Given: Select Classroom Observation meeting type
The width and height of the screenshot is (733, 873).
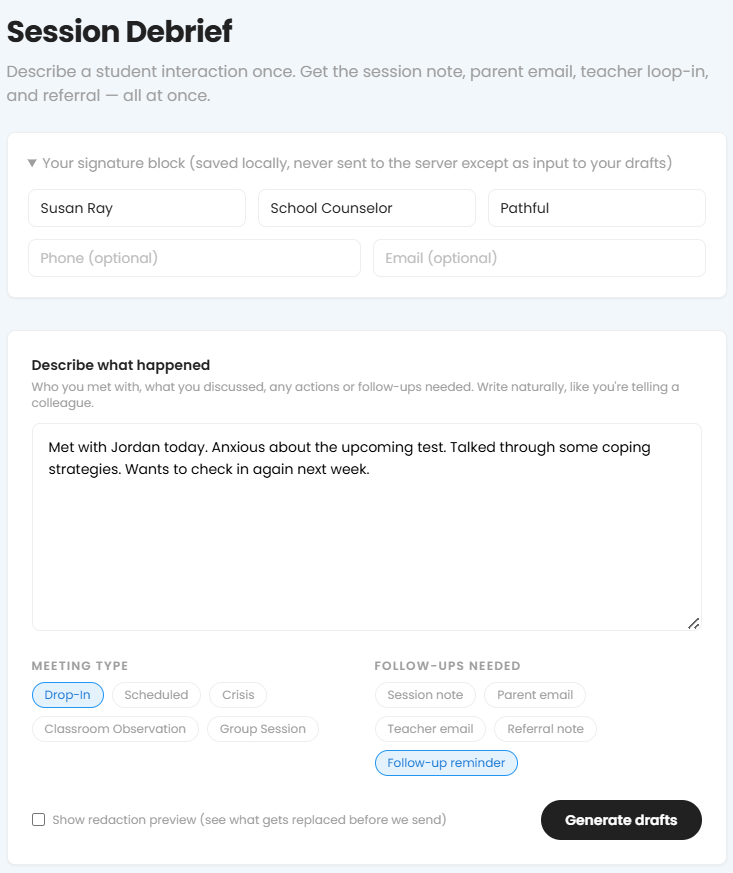Looking at the screenshot, I should point(115,729).
